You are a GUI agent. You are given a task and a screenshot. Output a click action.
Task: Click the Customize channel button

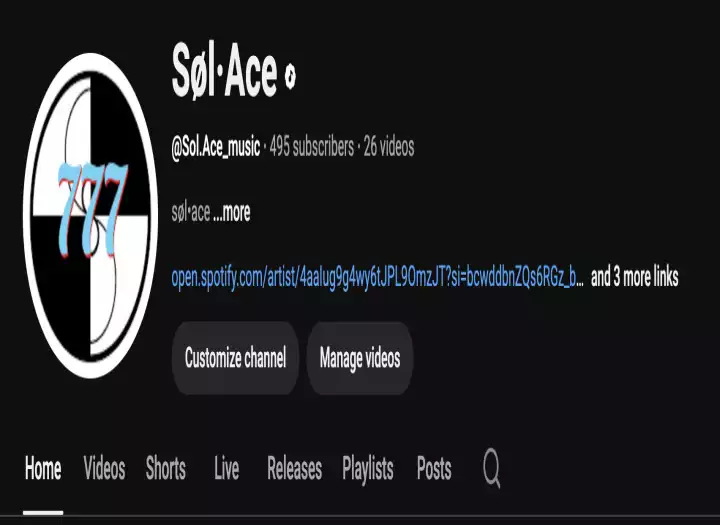(235, 358)
